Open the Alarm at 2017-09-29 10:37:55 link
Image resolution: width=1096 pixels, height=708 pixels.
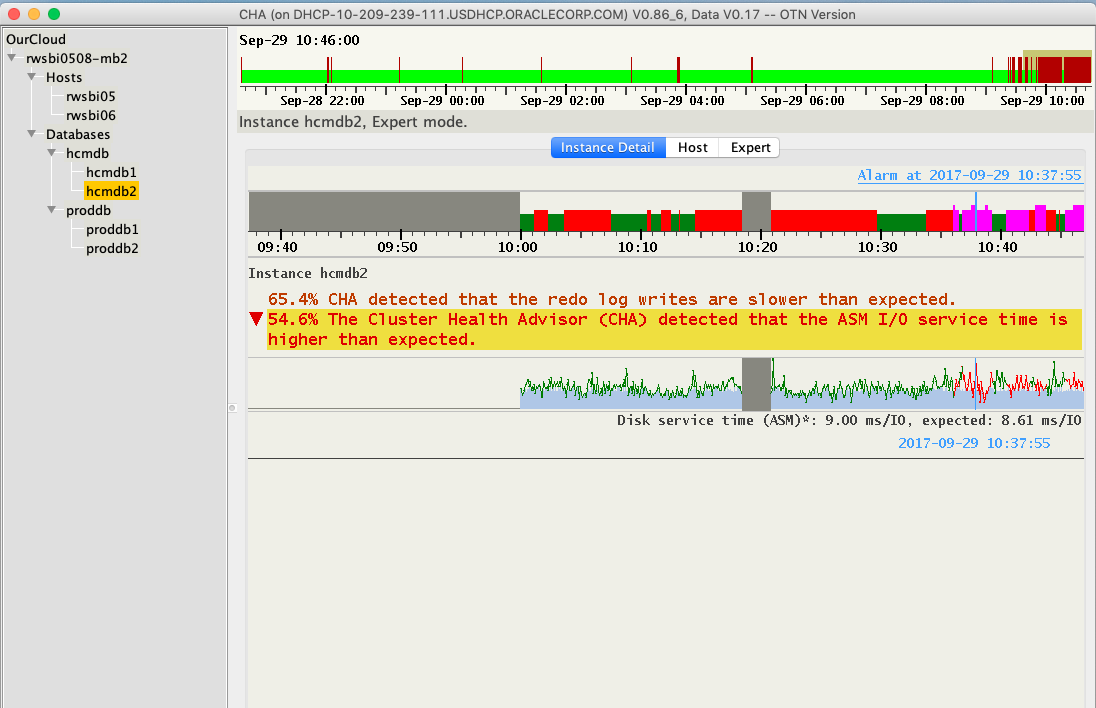point(969,175)
